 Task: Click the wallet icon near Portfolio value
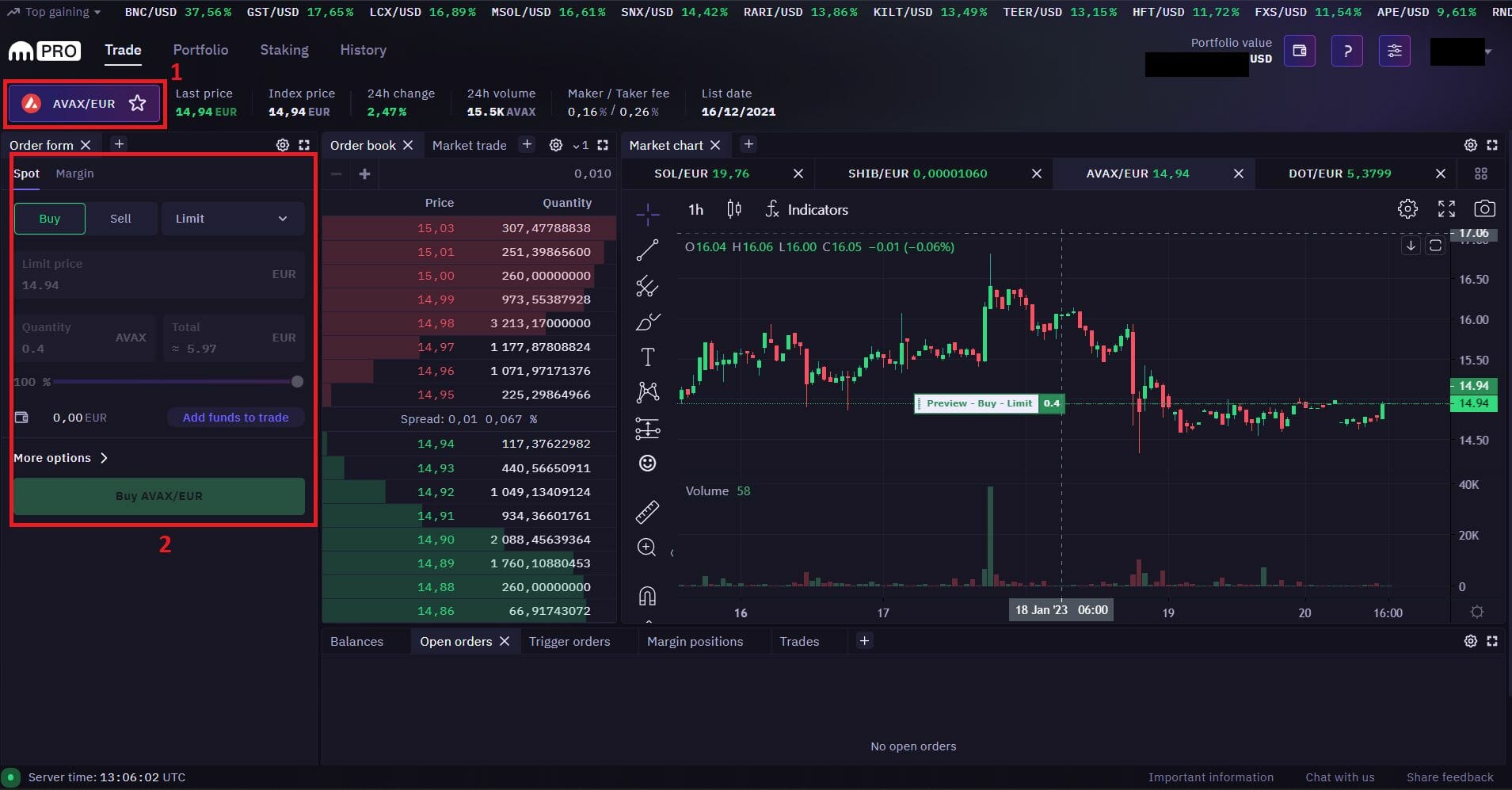(x=1300, y=51)
